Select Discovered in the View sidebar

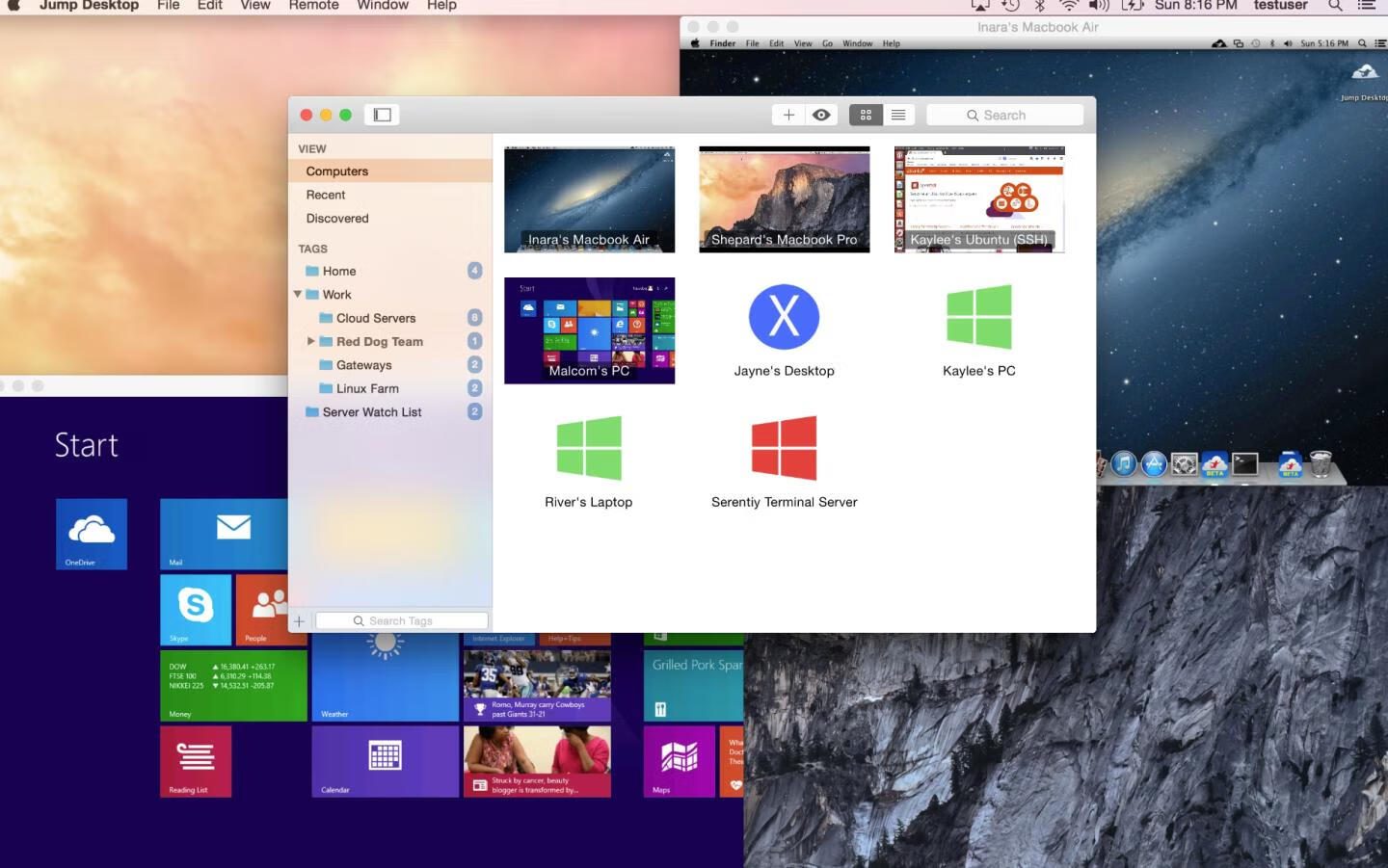click(x=337, y=219)
